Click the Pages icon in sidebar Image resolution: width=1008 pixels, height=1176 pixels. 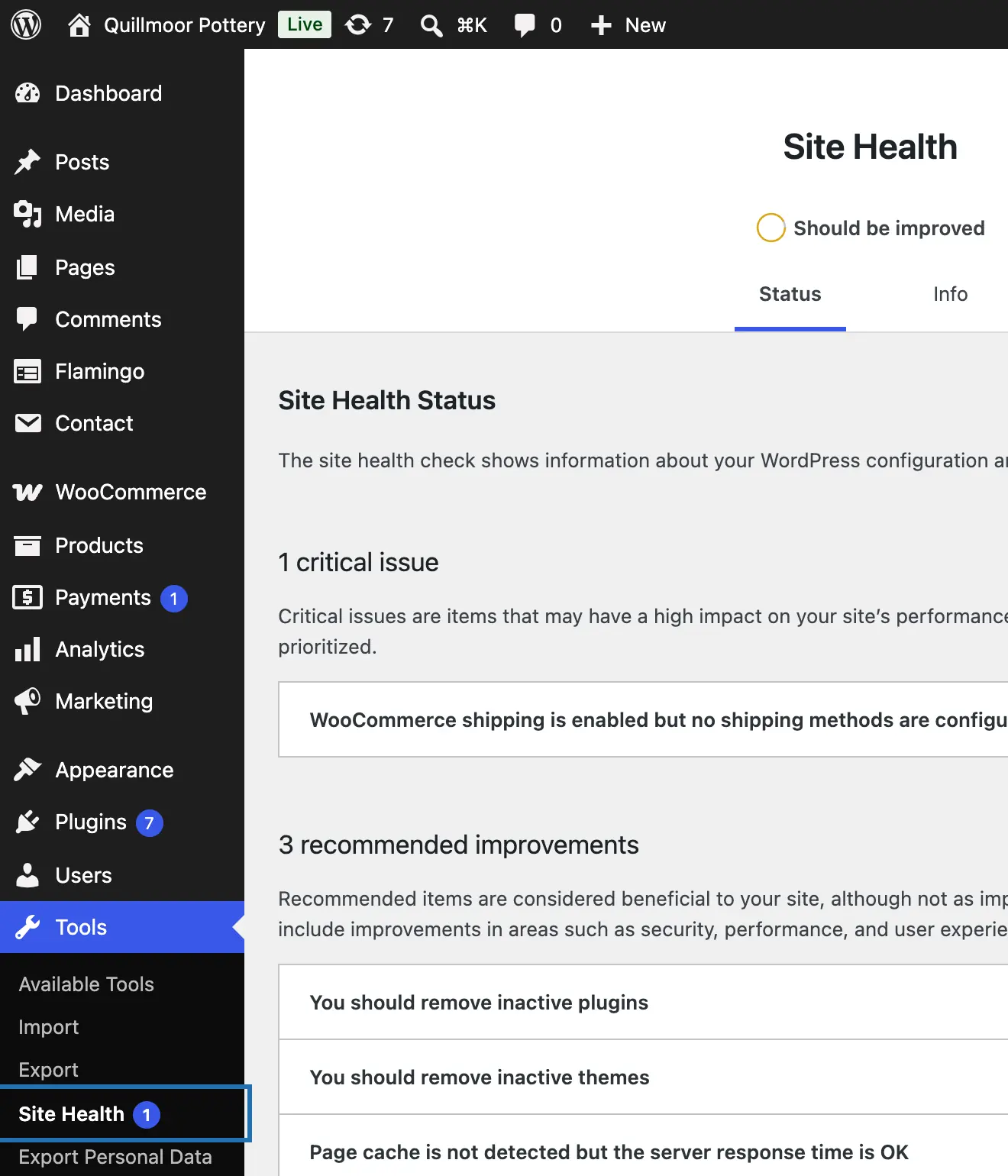click(27, 267)
